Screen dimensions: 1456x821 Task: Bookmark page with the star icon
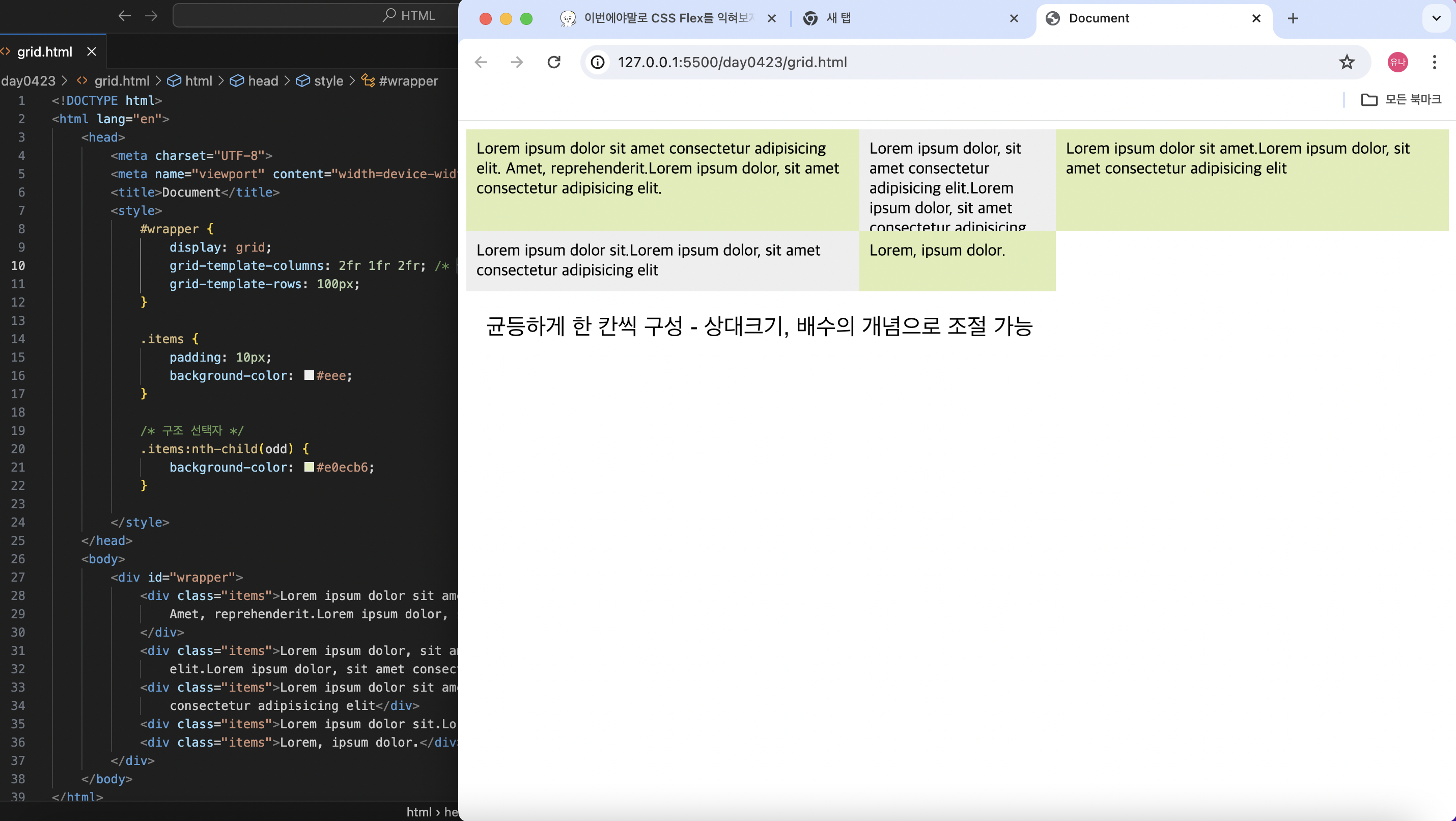1347,62
